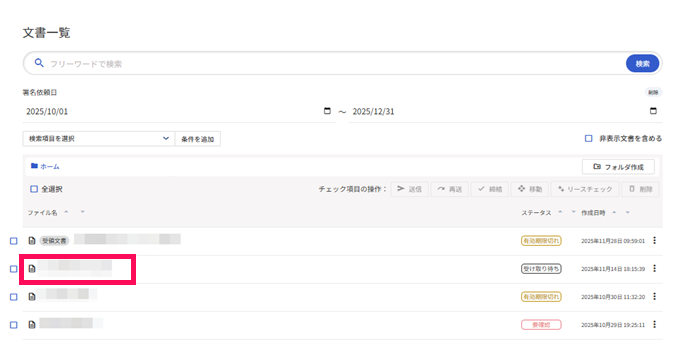679x362 pixels.
Task: Open more options for the 2025年11月28日 document
Action: [x=654, y=240]
